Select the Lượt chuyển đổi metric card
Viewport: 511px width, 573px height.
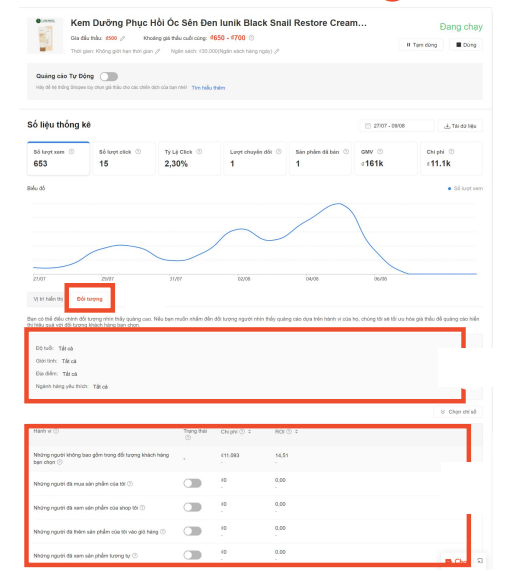tap(255, 159)
